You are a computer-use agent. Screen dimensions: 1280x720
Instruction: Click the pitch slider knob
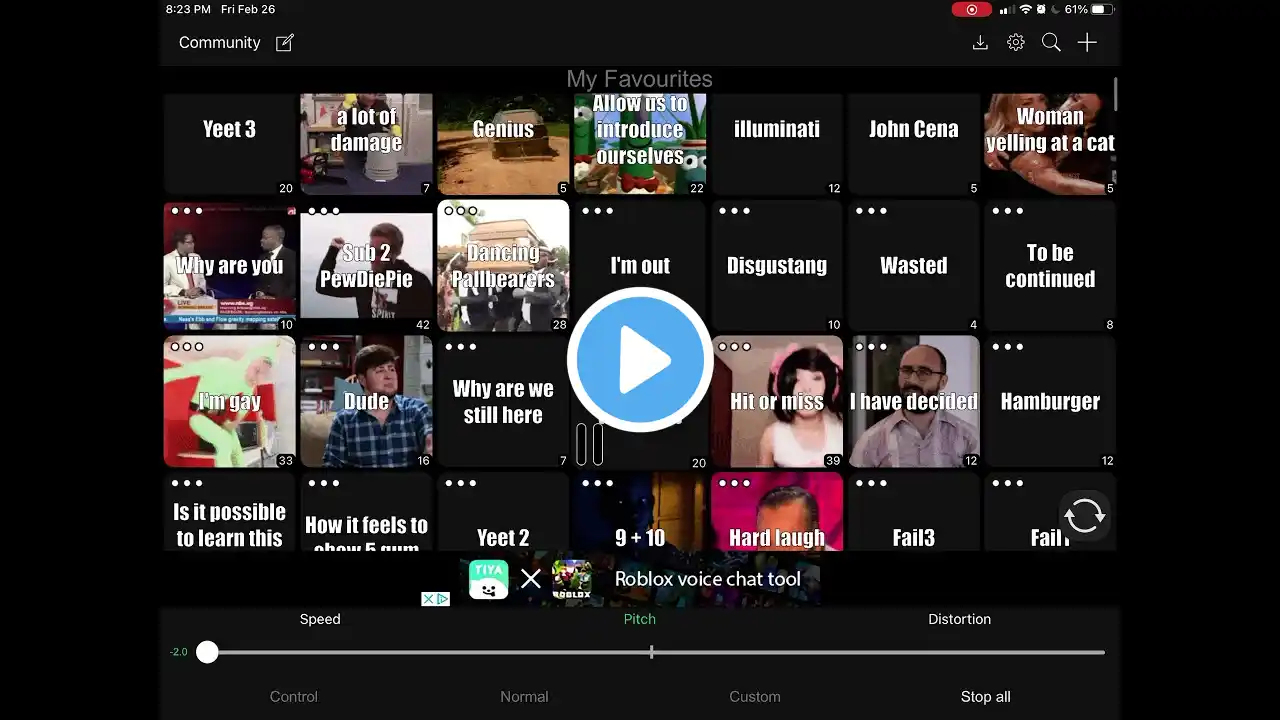207,652
